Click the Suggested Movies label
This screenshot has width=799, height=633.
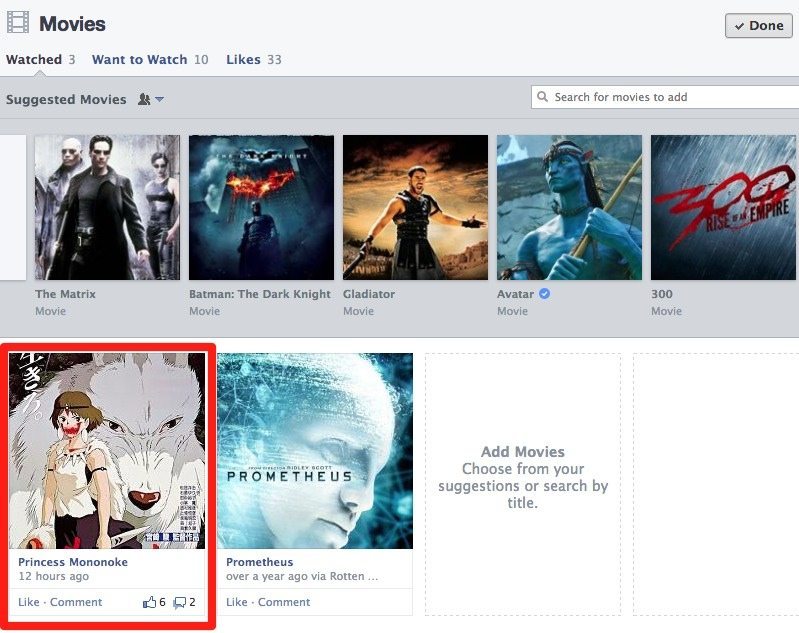pyautogui.click(x=66, y=99)
